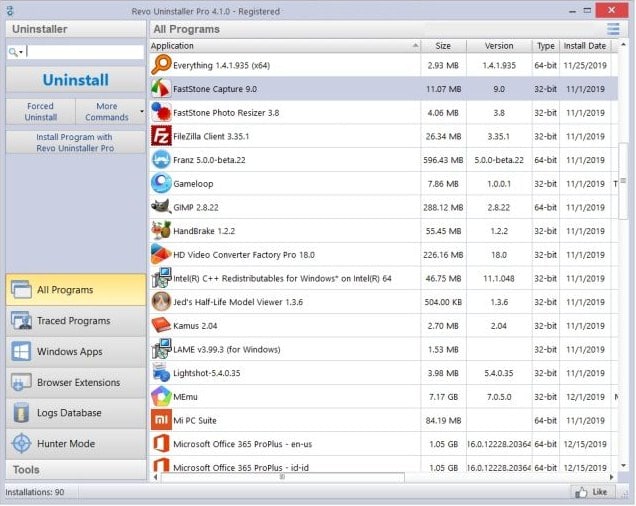Image resolution: width=636 pixels, height=506 pixels.
Task: Click the GIMP 2.8.22 icon
Action: pos(161,207)
